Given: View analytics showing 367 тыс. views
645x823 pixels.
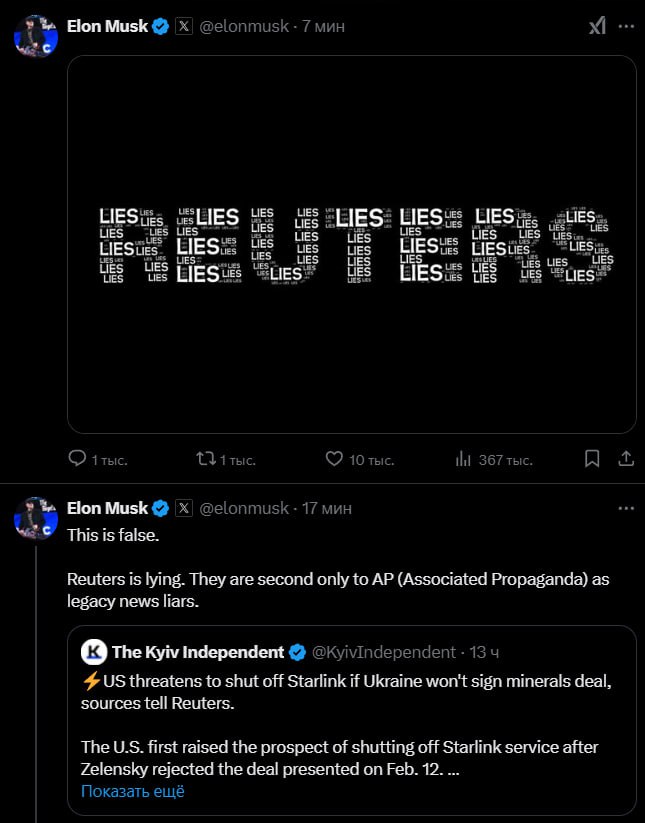Looking at the screenshot, I should 464,459.
